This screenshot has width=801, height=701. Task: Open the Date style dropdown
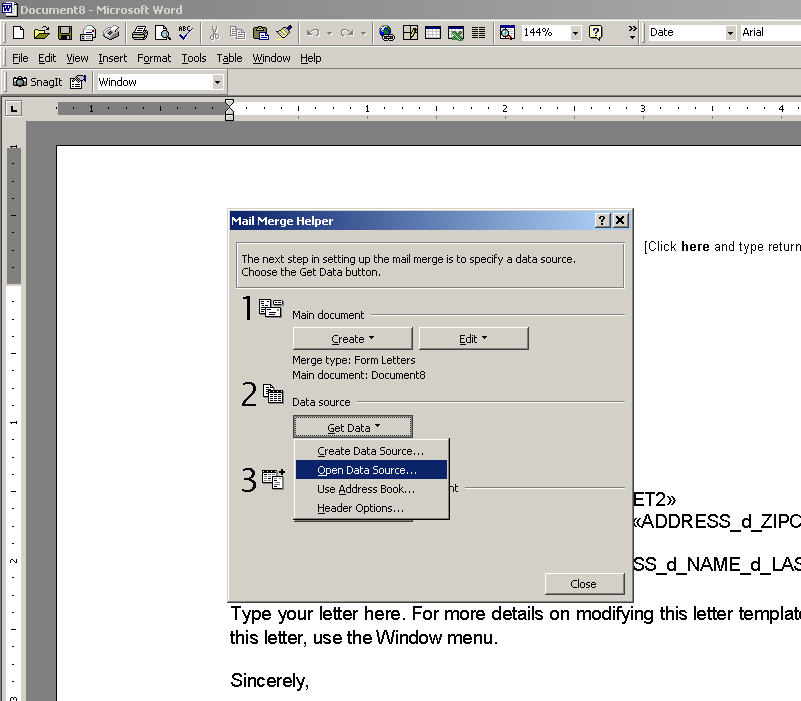click(729, 33)
